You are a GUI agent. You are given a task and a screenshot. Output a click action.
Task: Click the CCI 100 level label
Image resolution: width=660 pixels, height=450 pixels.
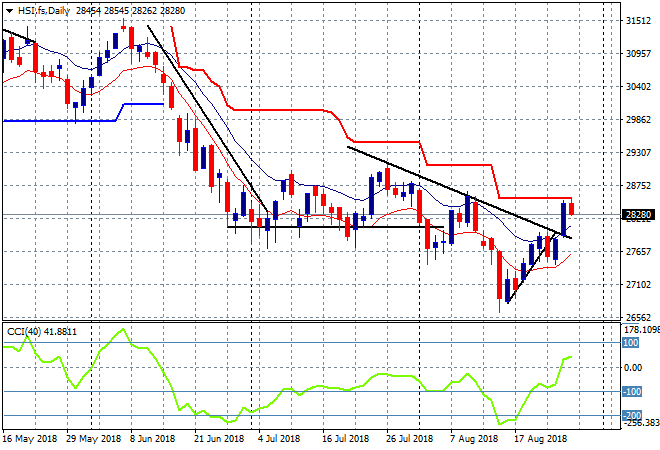point(631,343)
